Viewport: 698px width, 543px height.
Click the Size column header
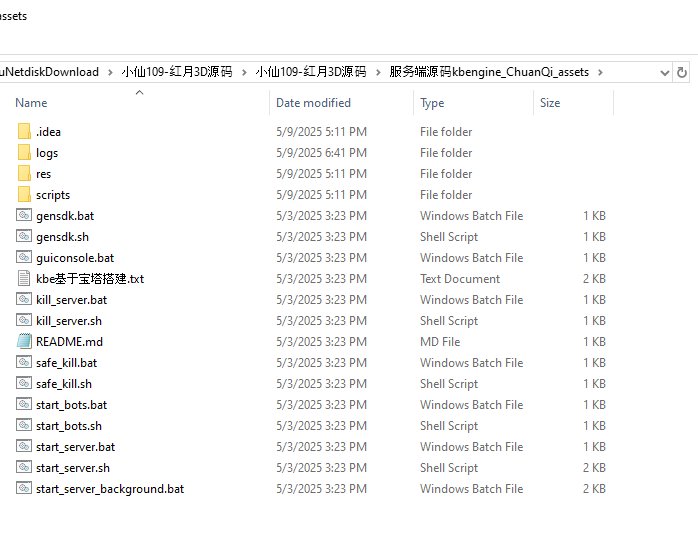pyautogui.click(x=550, y=103)
